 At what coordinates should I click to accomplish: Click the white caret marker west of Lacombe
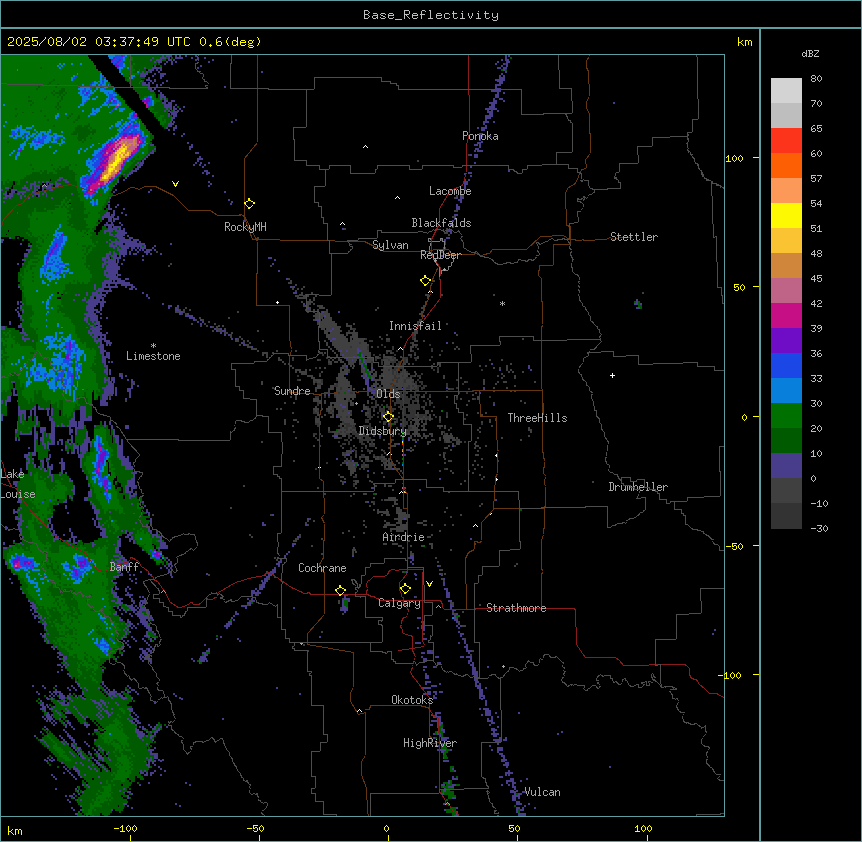(397, 197)
